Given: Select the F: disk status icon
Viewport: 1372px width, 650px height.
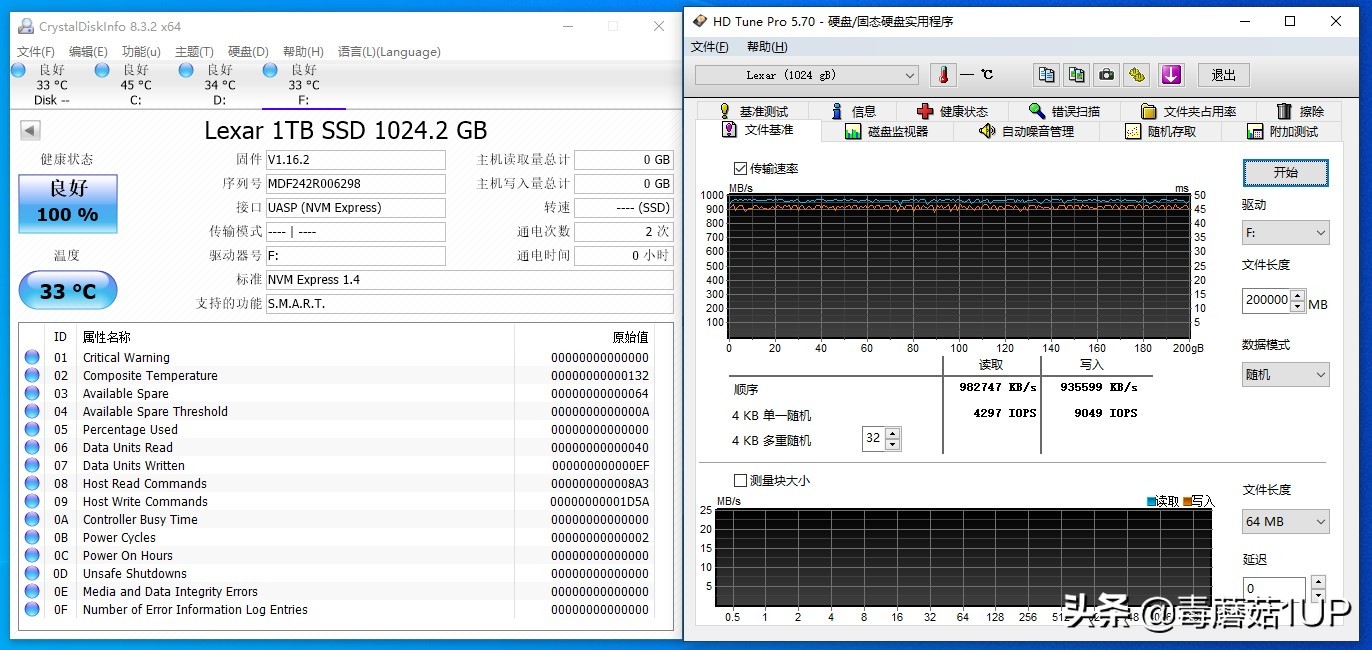Looking at the screenshot, I should [270, 70].
